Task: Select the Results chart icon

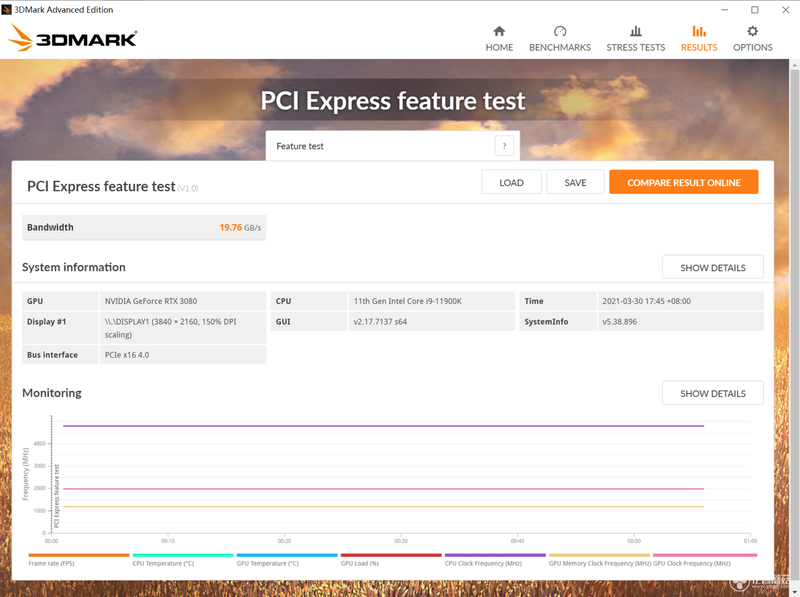Action: [699, 31]
